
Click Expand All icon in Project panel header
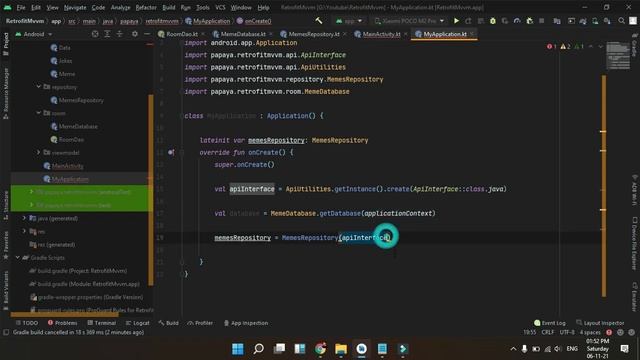pyautogui.click(x=107, y=34)
